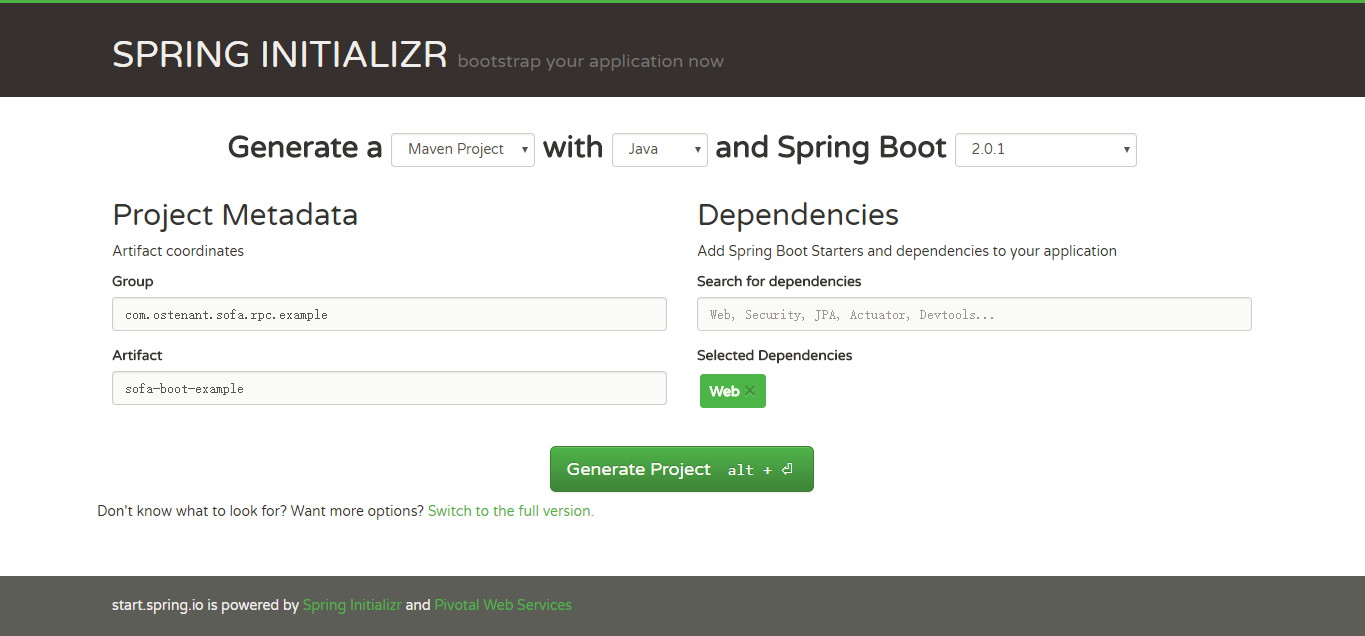This screenshot has height=636, width=1365.
Task: Click the start.spring.io is powered by text
Action: [205, 605]
